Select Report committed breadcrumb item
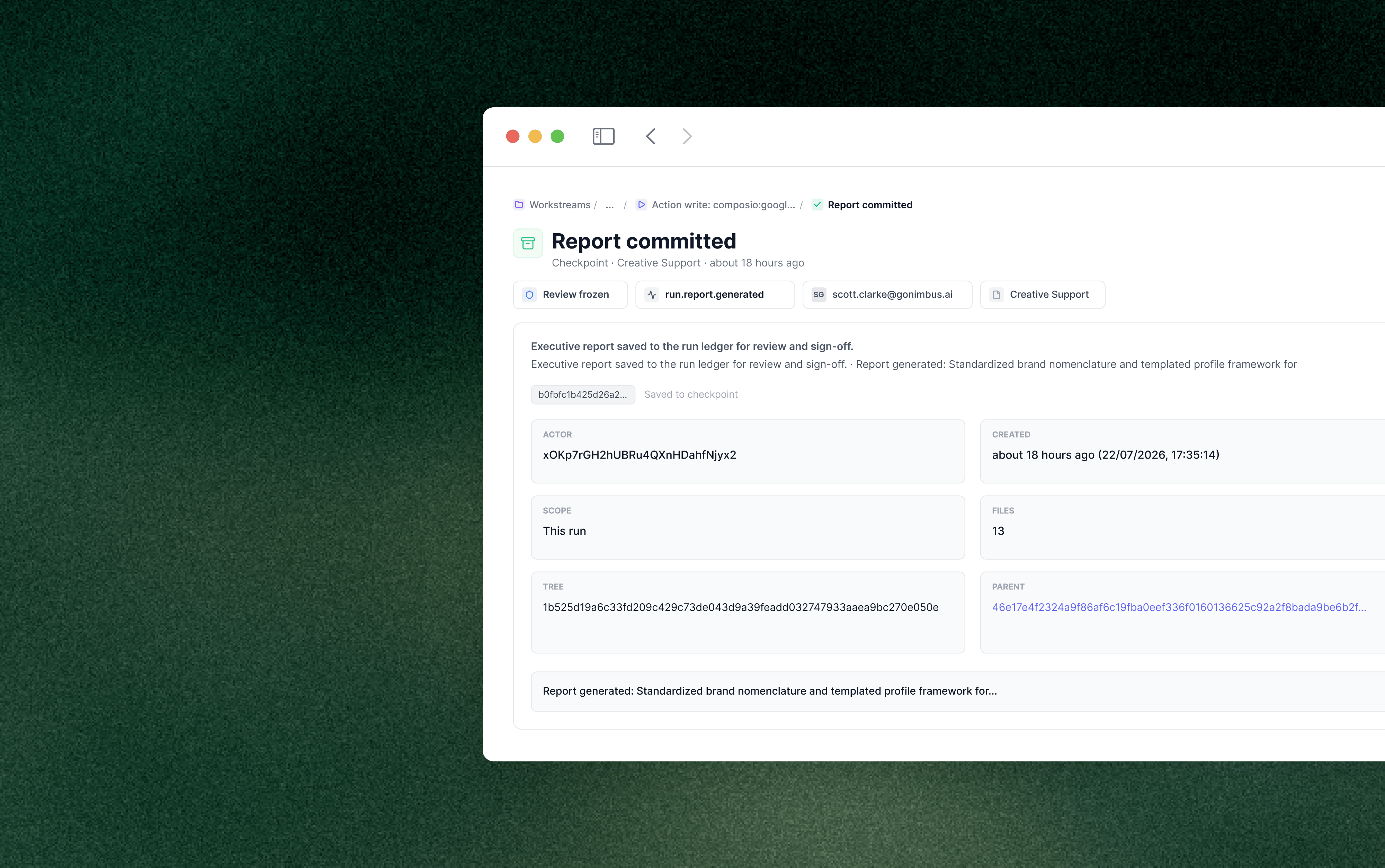The image size is (1385, 868). [870, 205]
